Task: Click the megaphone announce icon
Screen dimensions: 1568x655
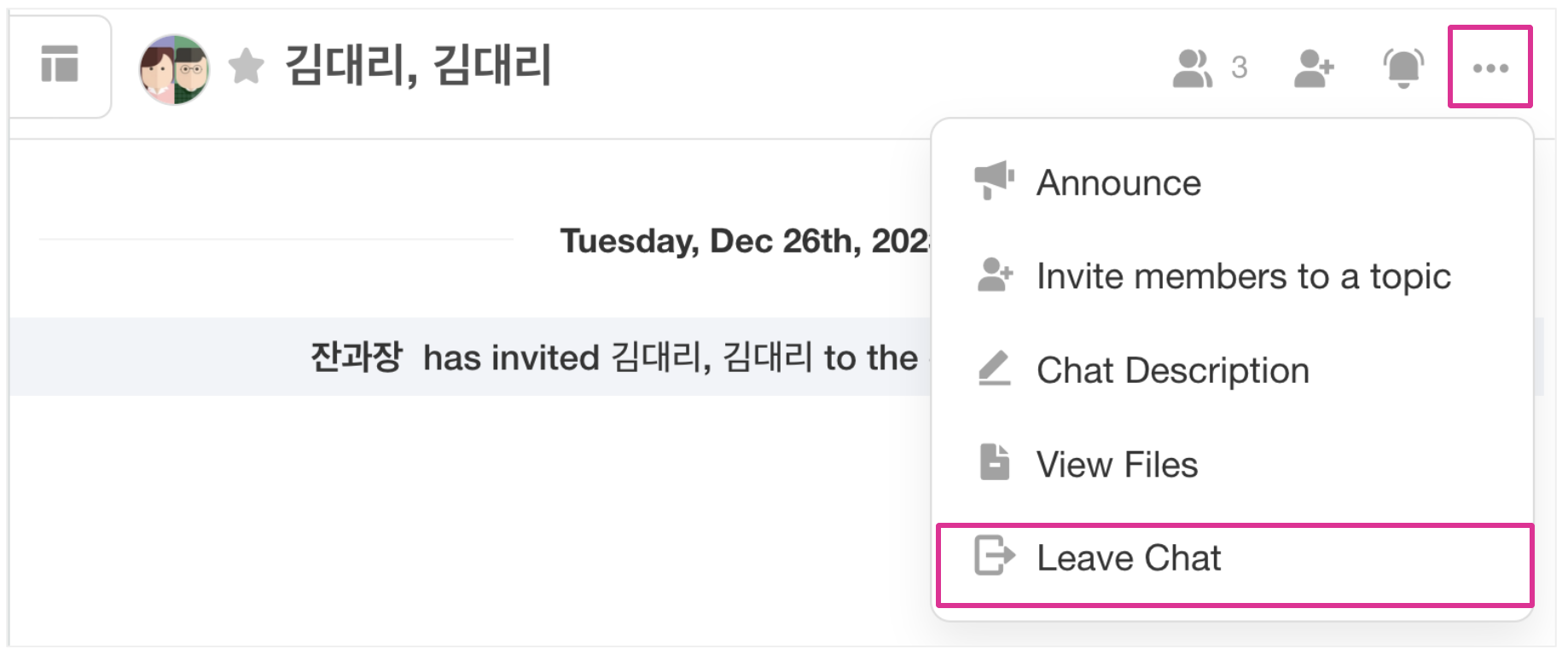Action: pos(994,180)
